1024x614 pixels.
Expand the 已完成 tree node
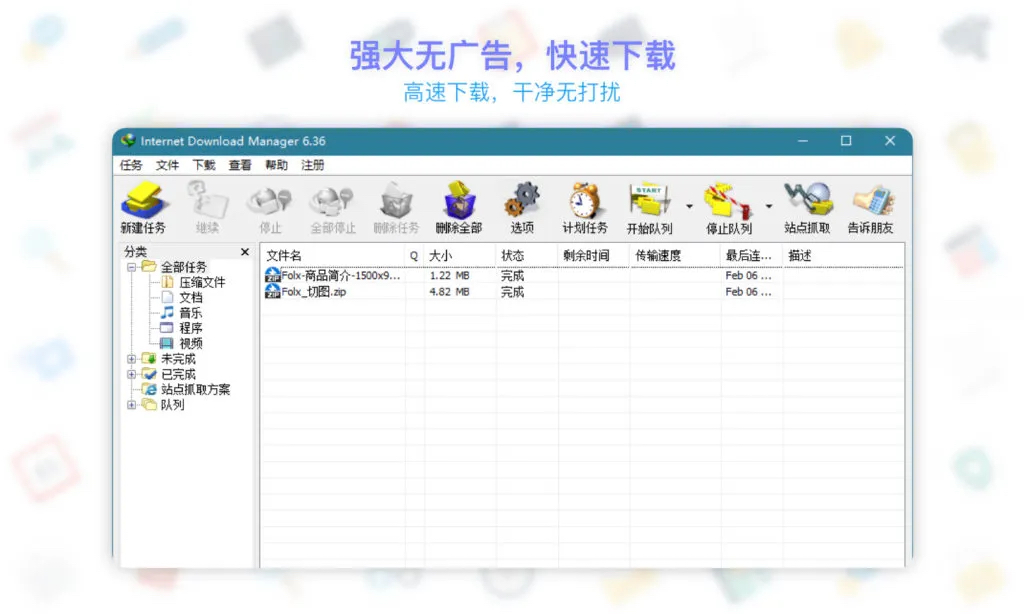pos(131,374)
